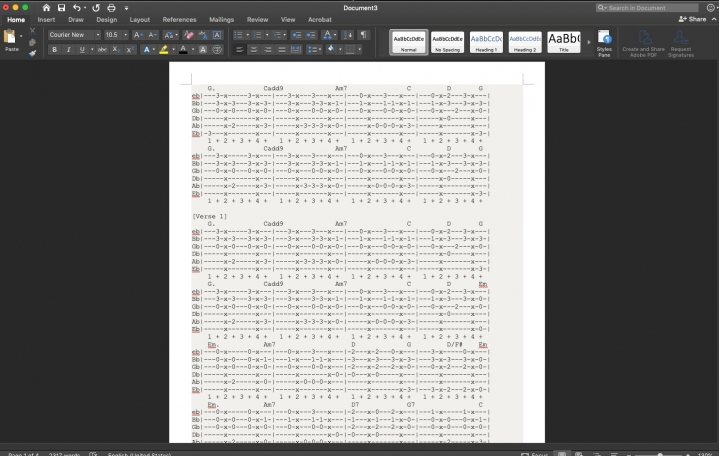Decrease indent of paragraph
Screen dimensions: 720x456
point(297,35)
